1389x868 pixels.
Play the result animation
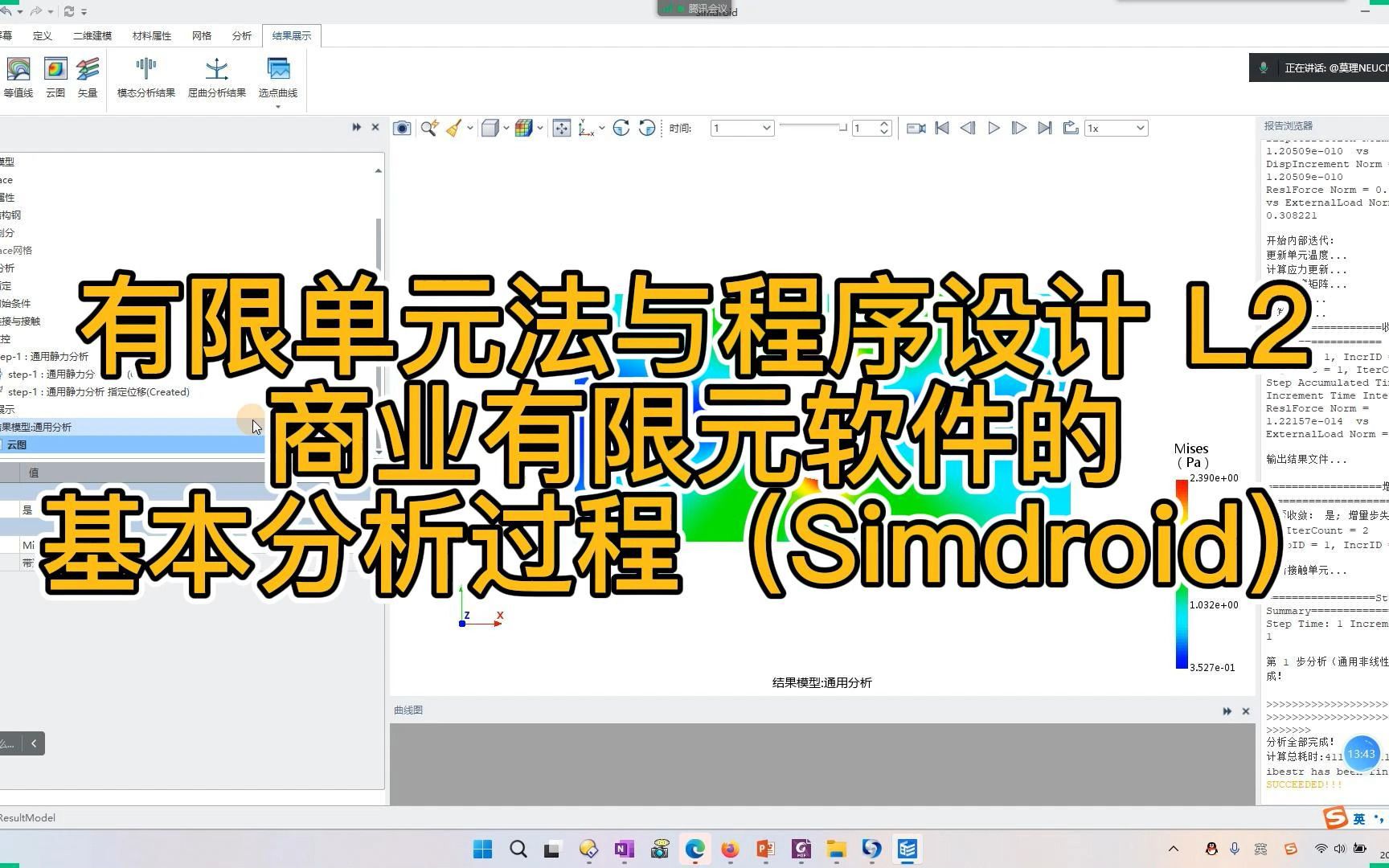(994, 128)
